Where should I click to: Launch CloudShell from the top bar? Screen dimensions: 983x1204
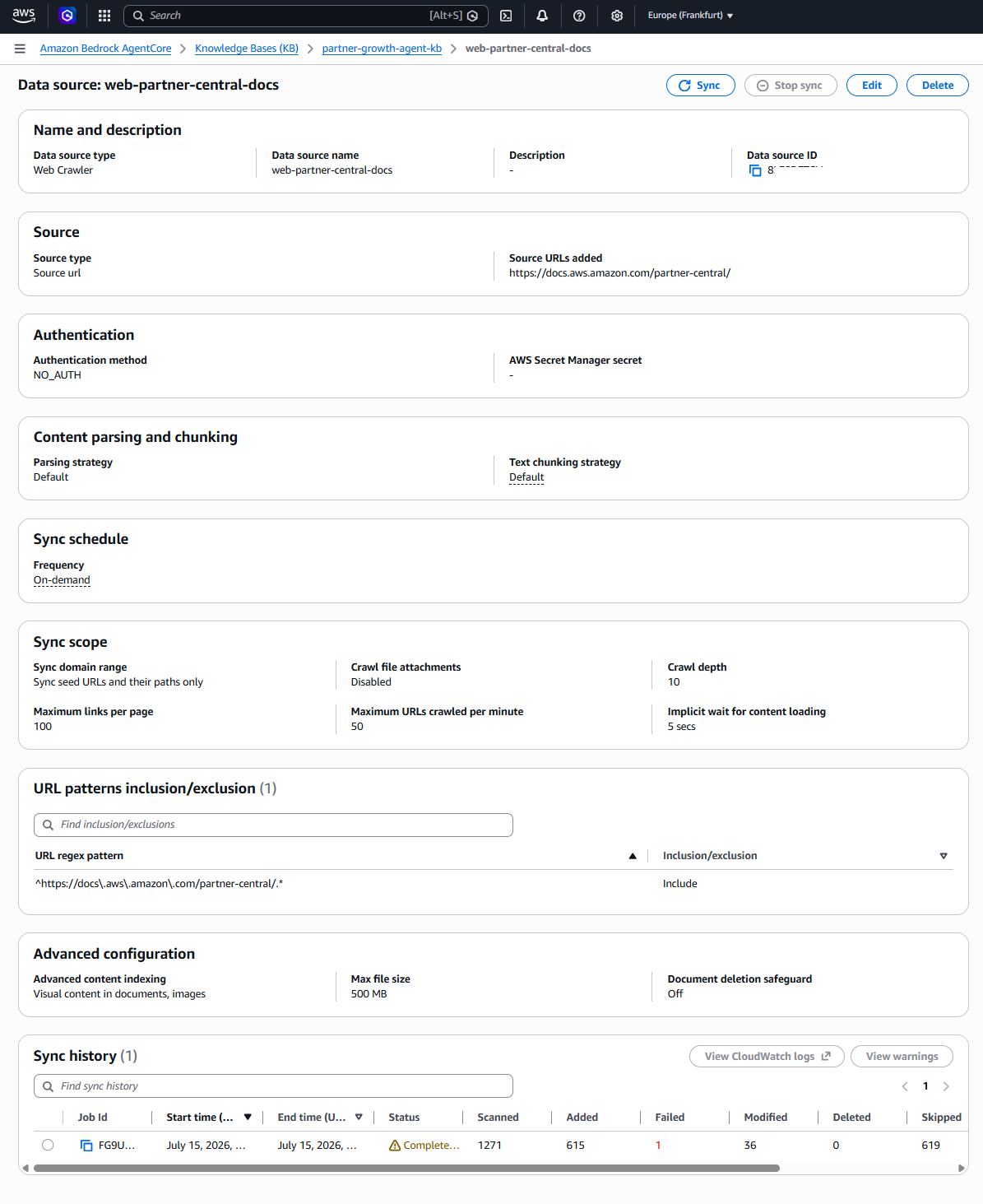(506, 16)
